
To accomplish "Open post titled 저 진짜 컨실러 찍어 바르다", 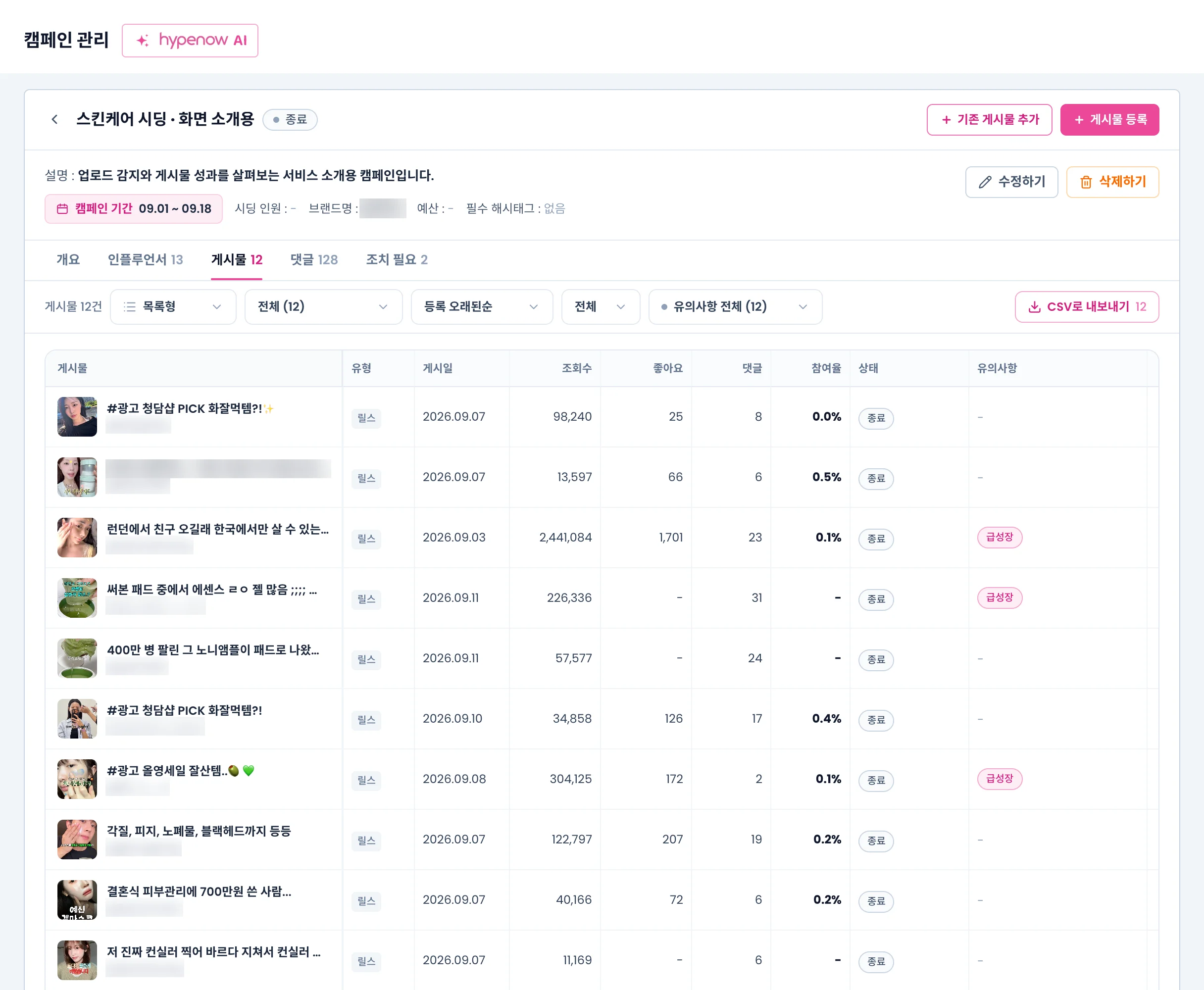I will 213,952.
